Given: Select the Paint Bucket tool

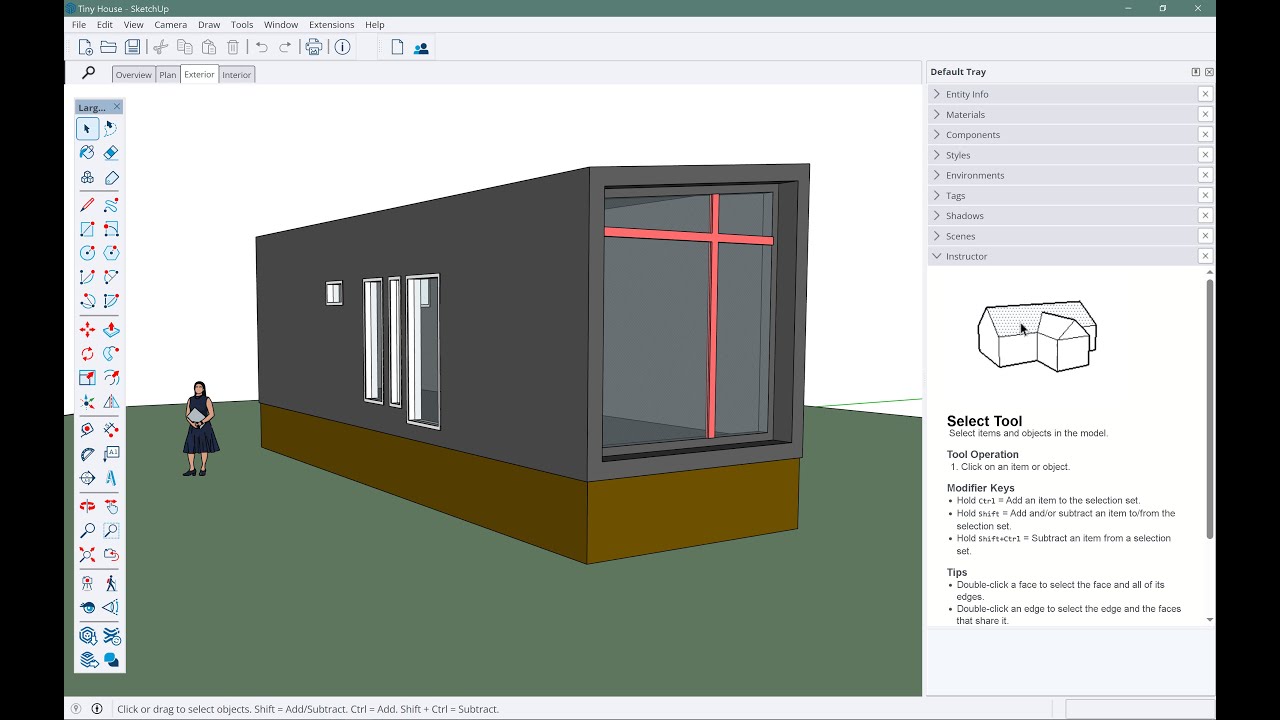Looking at the screenshot, I should point(87,153).
